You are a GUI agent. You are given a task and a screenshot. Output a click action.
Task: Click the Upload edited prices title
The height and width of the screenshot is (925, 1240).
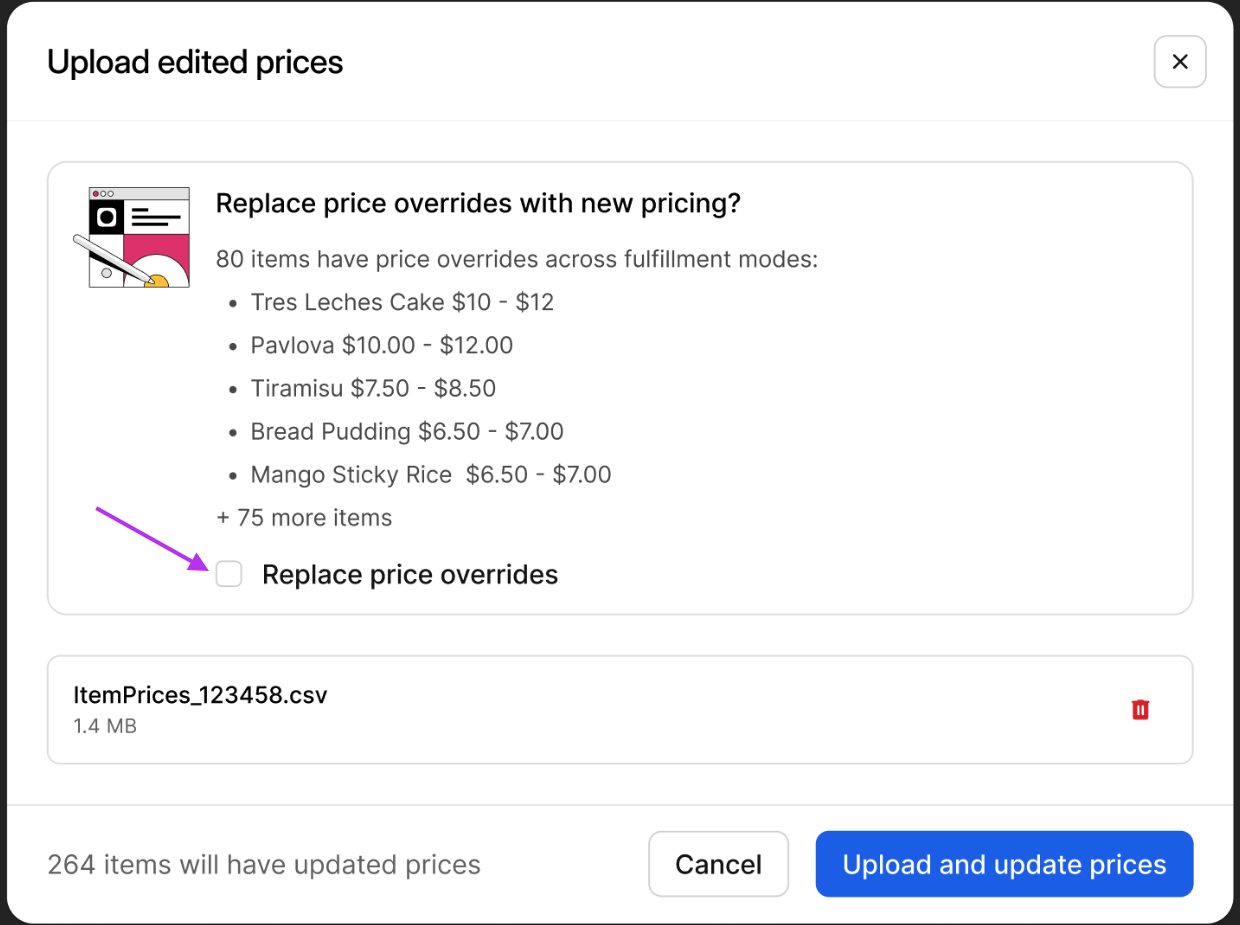(195, 62)
